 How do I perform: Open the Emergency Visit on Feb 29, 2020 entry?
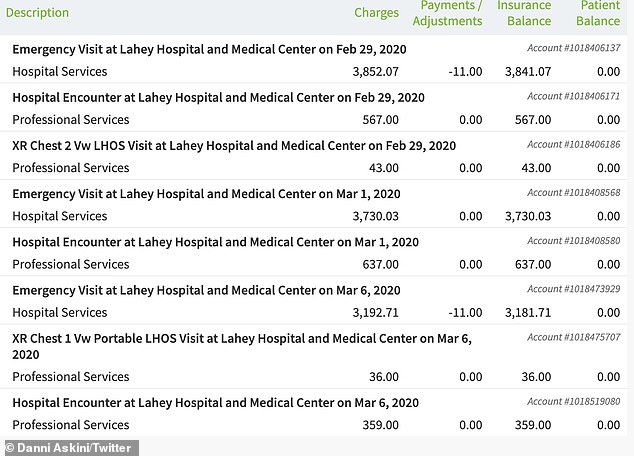[209, 49]
